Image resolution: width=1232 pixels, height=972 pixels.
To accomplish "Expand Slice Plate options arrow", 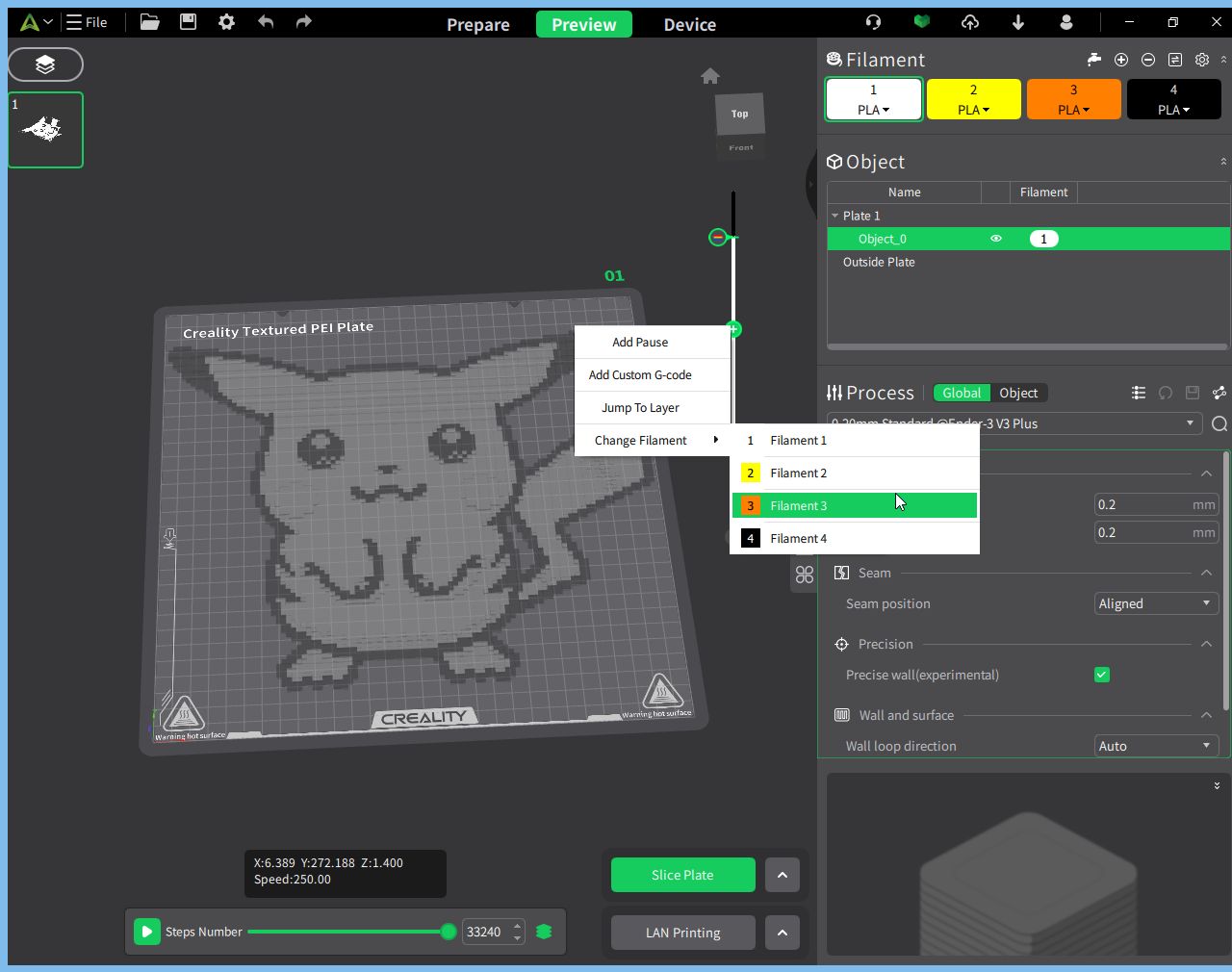I will click(x=783, y=875).
